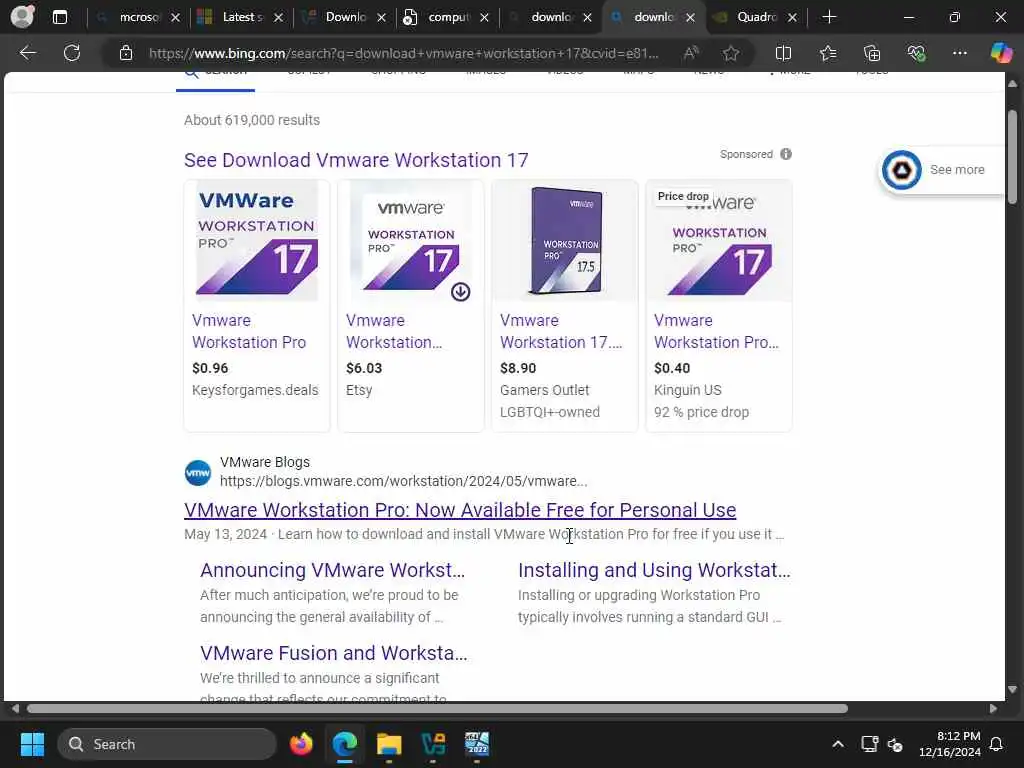
Task: Open the Windows Start menu
Action: (32, 744)
